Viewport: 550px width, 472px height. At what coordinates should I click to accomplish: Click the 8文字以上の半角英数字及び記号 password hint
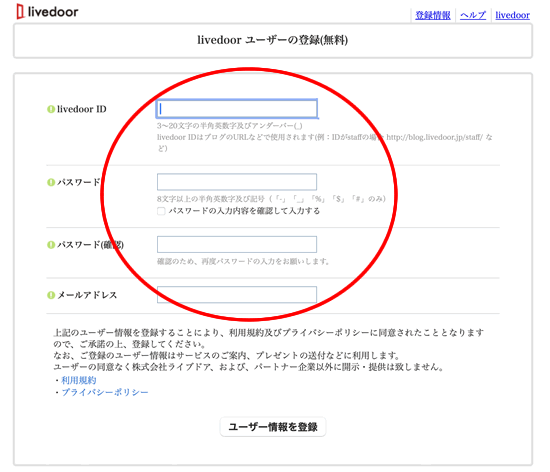tap(271, 199)
